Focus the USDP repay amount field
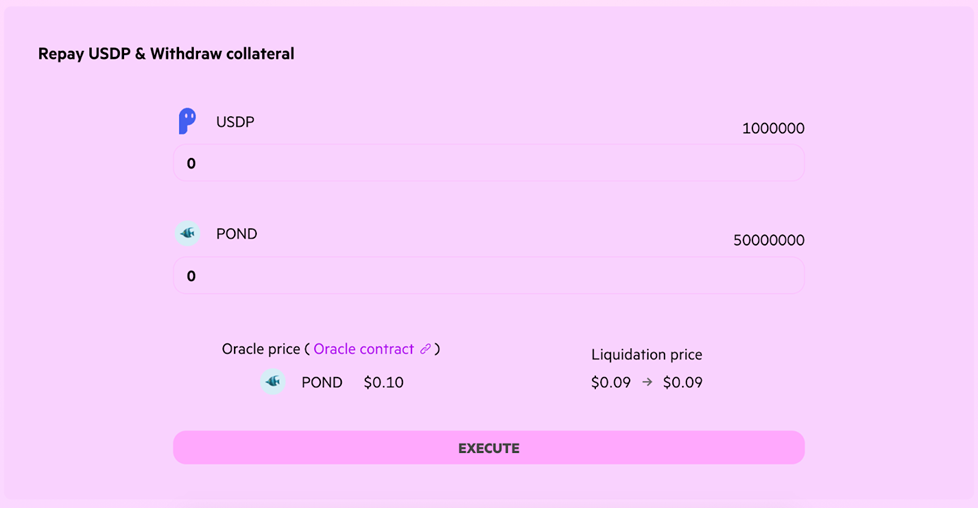 (x=489, y=163)
